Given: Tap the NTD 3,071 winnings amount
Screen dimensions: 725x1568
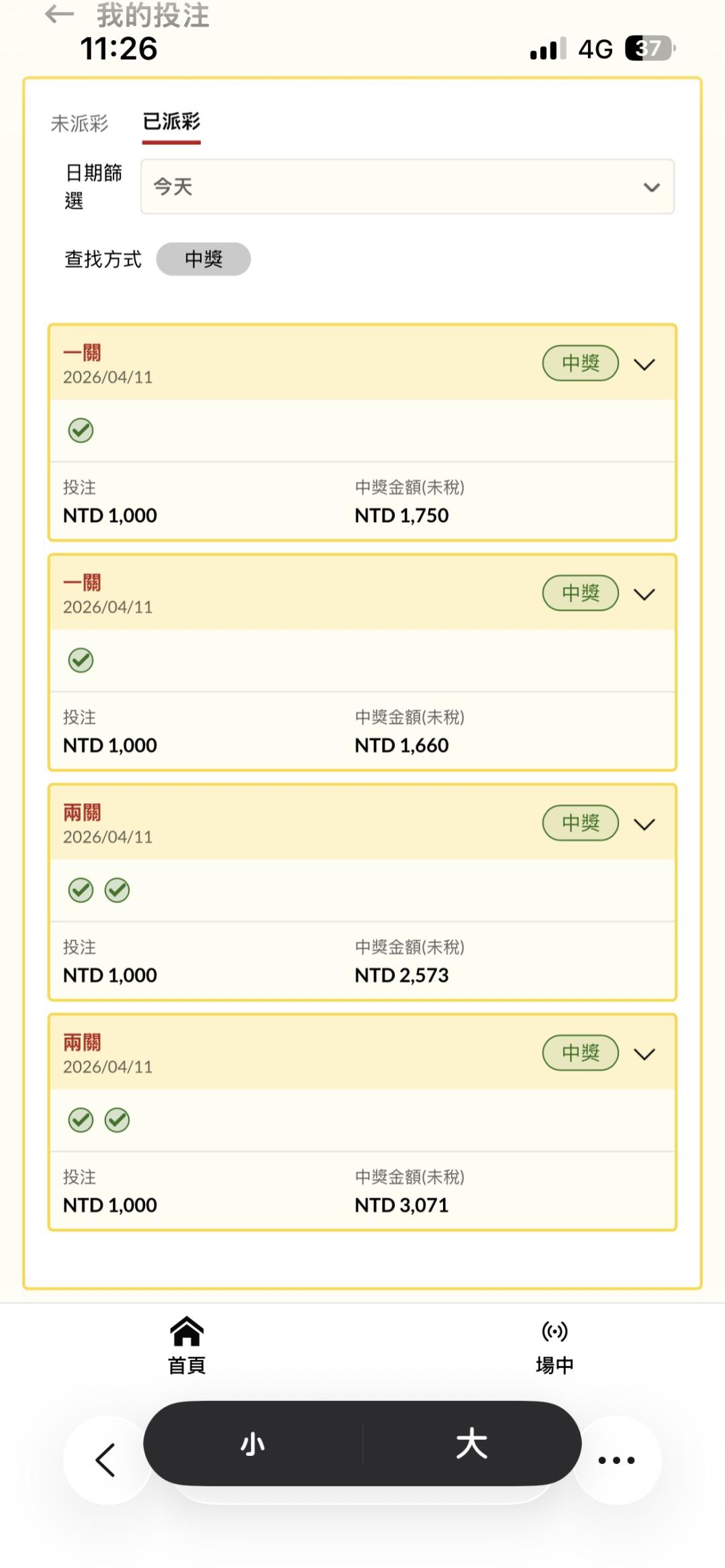Looking at the screenshot, I should (x=401, y=1205).
